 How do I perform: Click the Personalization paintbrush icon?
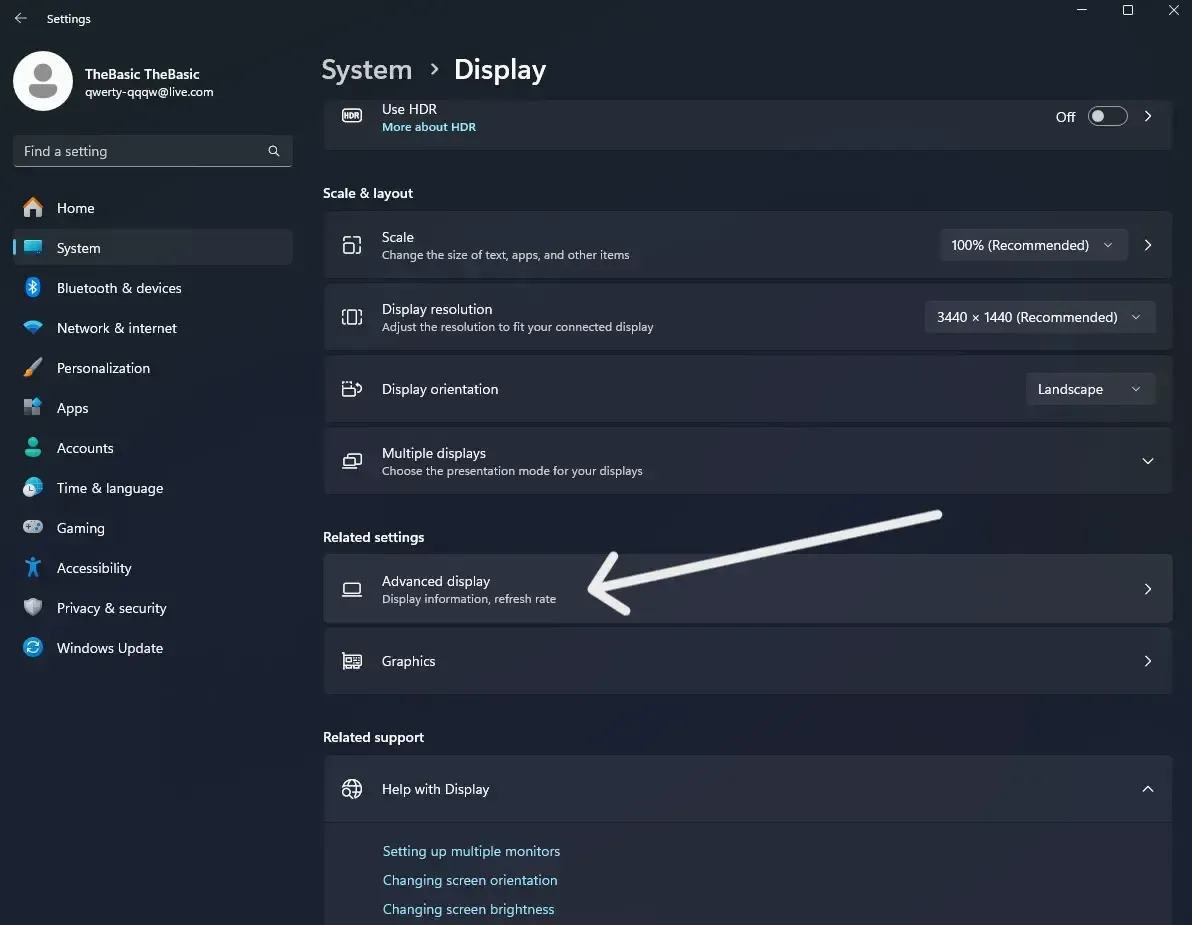tap(33, 367)
